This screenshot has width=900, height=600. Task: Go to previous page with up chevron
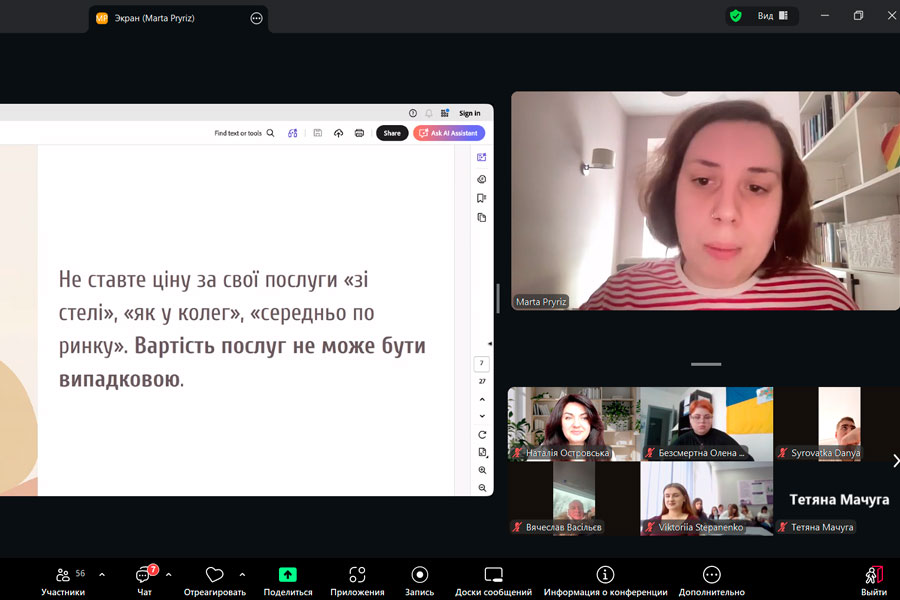[x=482, y=399]
